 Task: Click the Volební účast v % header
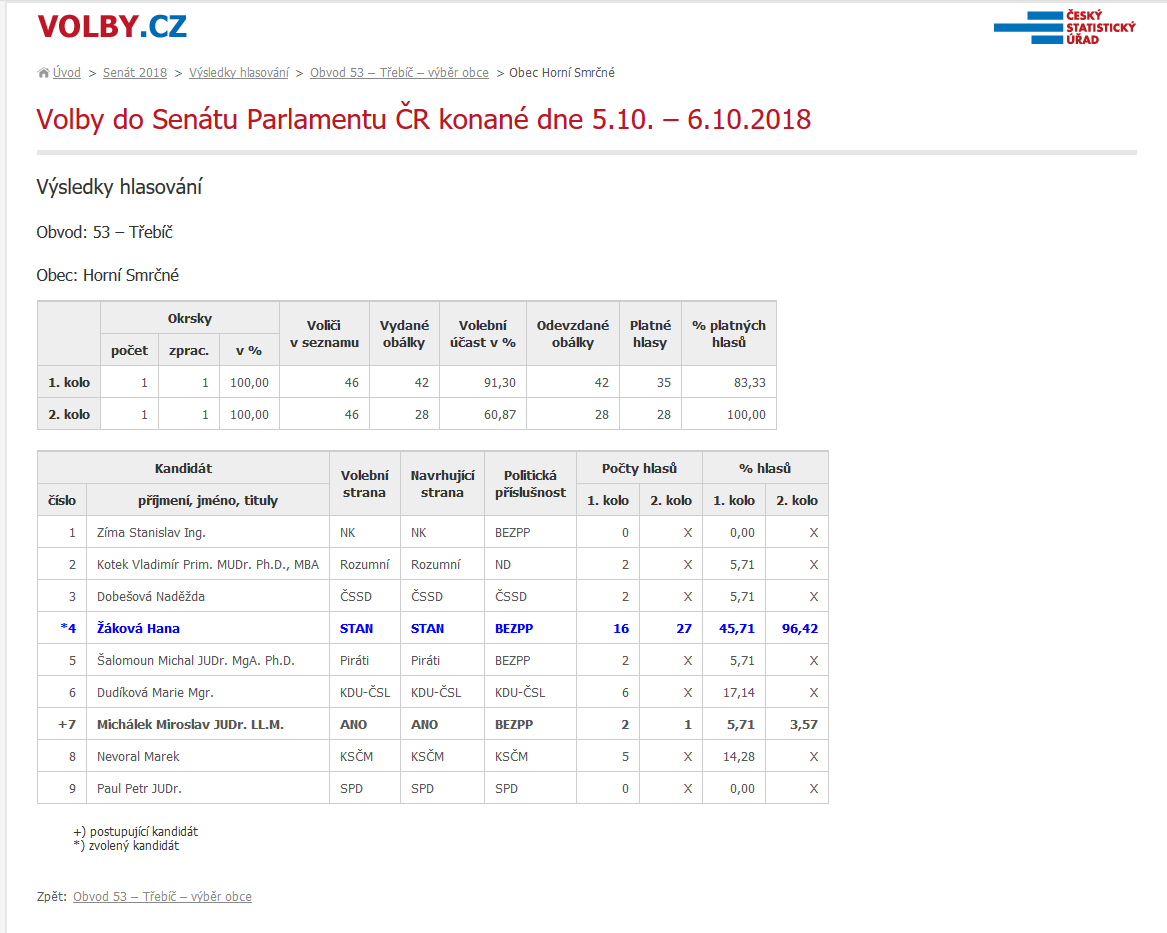pos(482,334)
